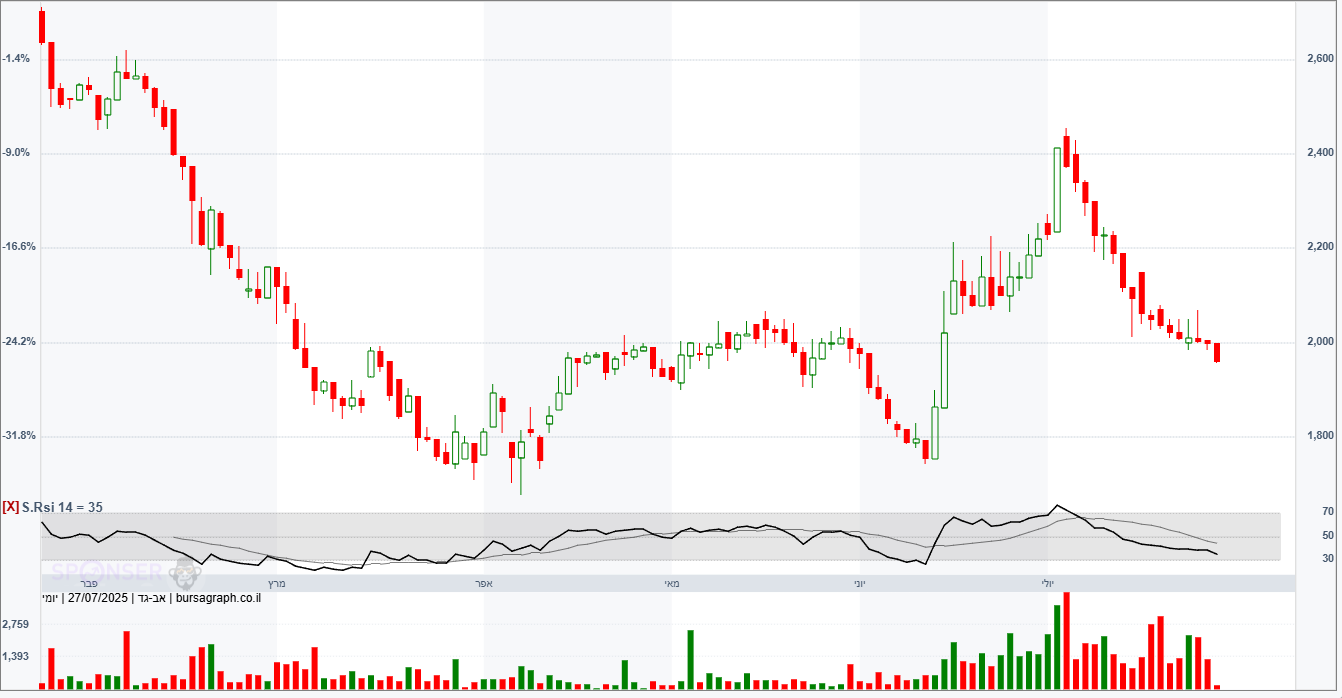Click the -16.6% change label
Viewport: 1342px width, 698px height.
(x=19, y=247)
